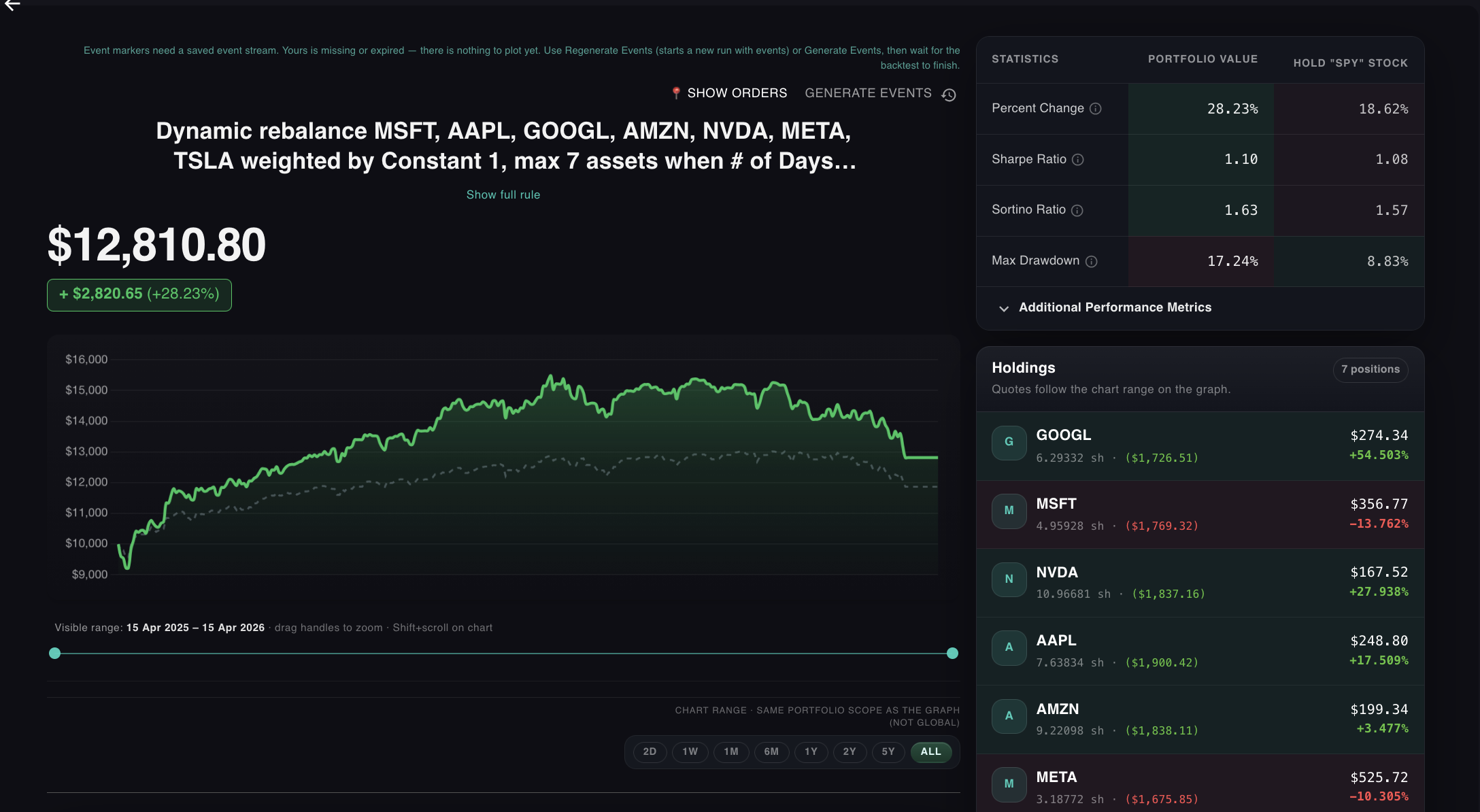Toggle SHOW ORDERS on the chart
Image resolution: width=1480 pixels, height=812 pixels.
pyautogui.click(x=737, y=93)
